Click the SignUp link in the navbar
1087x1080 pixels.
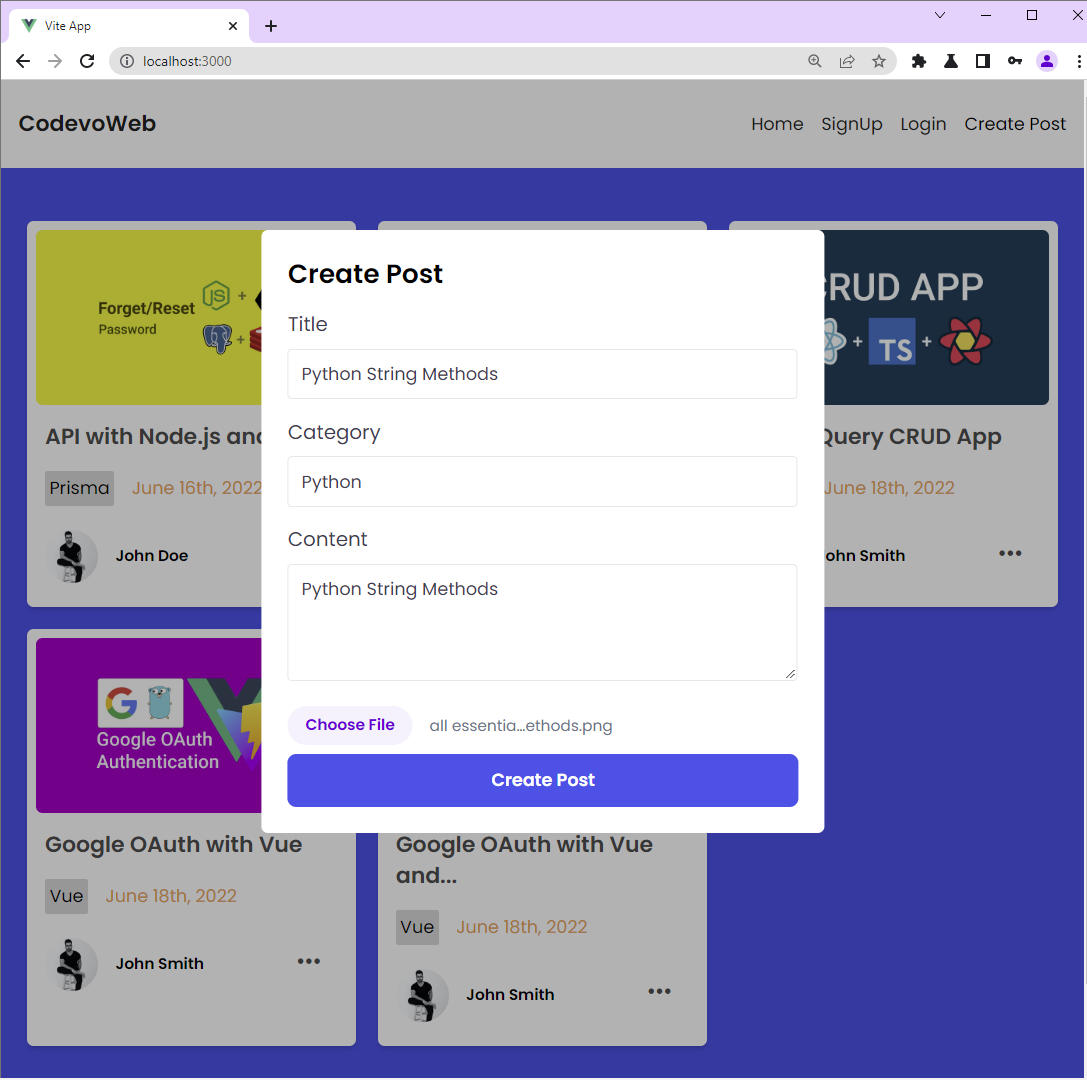click(x=851, y=124)
